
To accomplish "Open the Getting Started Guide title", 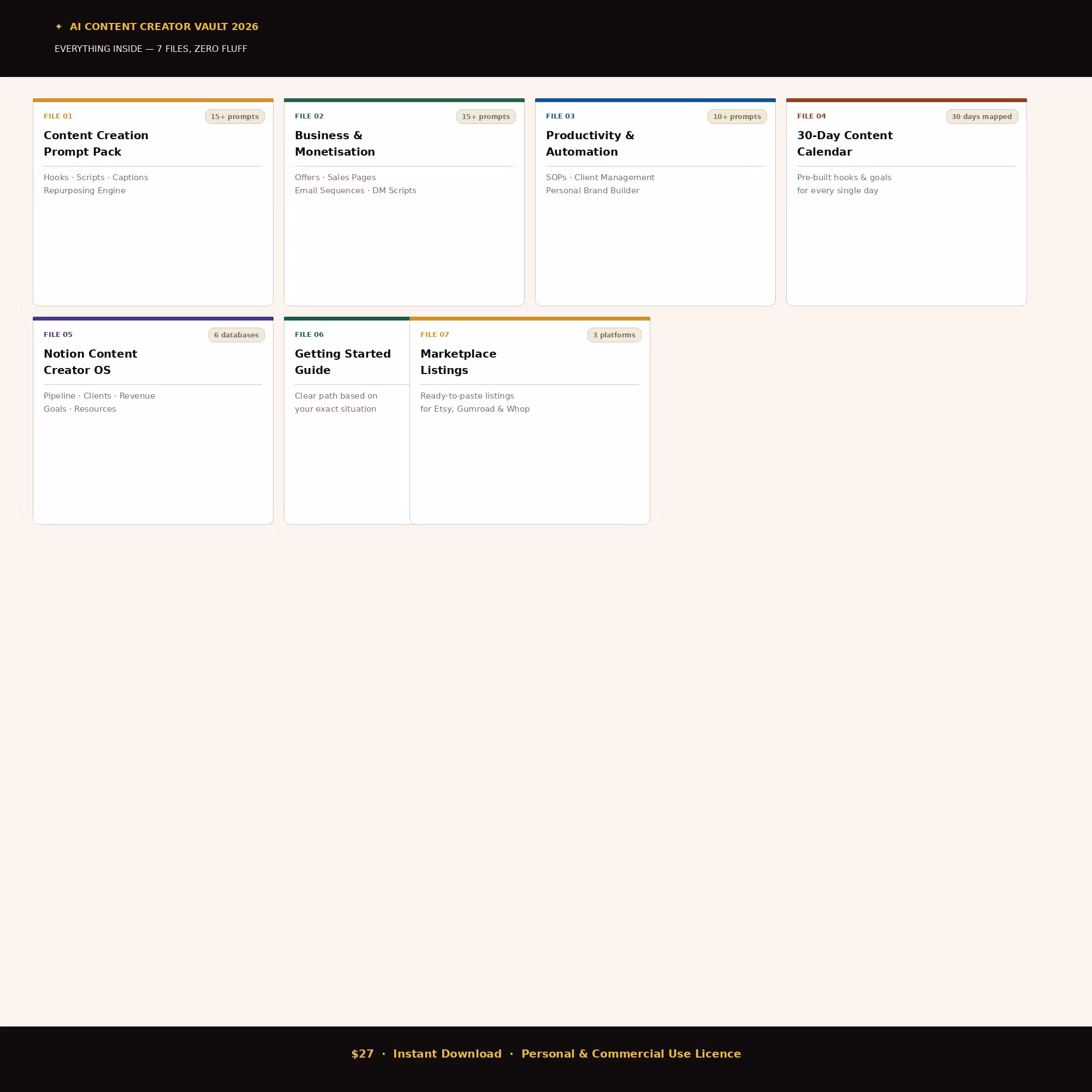I will tap(342, 362).
